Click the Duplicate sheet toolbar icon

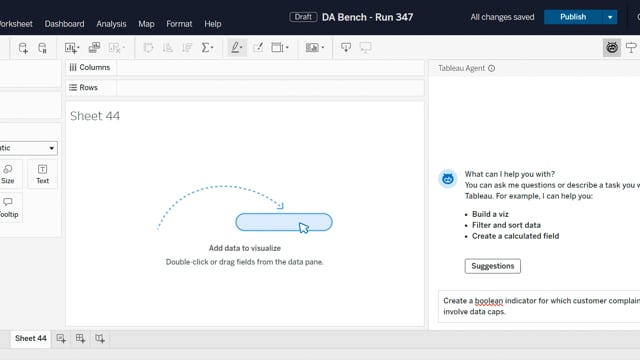point(94,48)
